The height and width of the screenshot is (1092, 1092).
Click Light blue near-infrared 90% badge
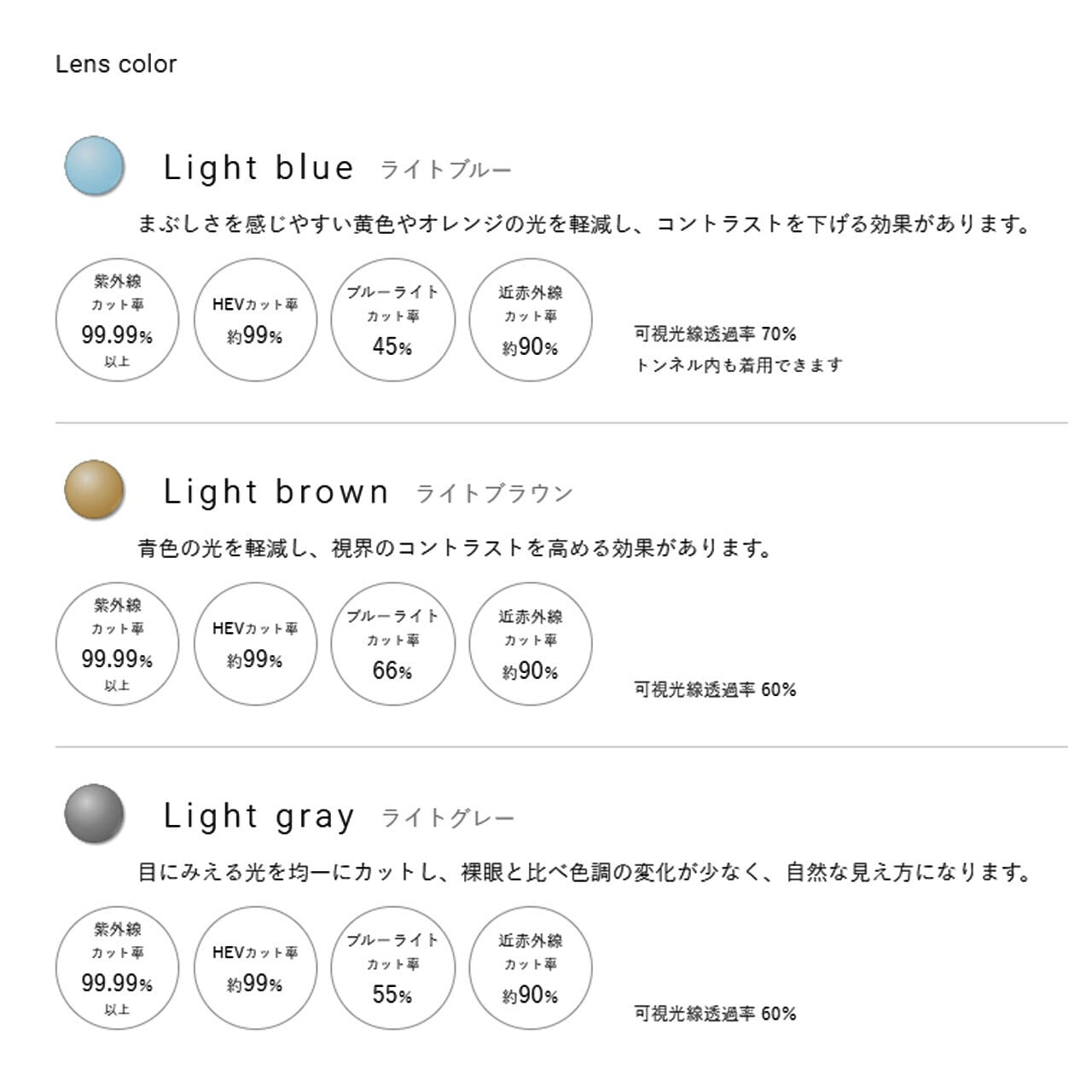pyautogui.click(x=531, y=320)
